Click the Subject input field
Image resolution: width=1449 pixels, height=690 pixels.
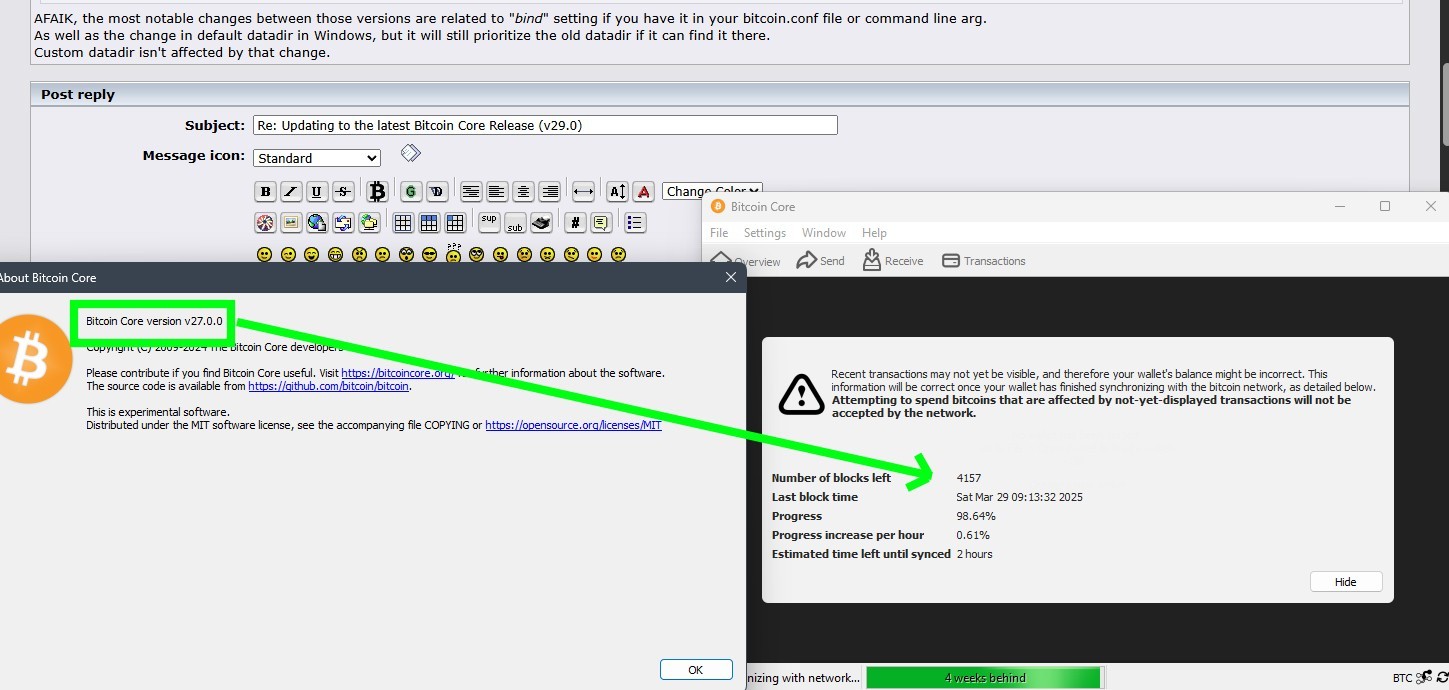(545, 125)
